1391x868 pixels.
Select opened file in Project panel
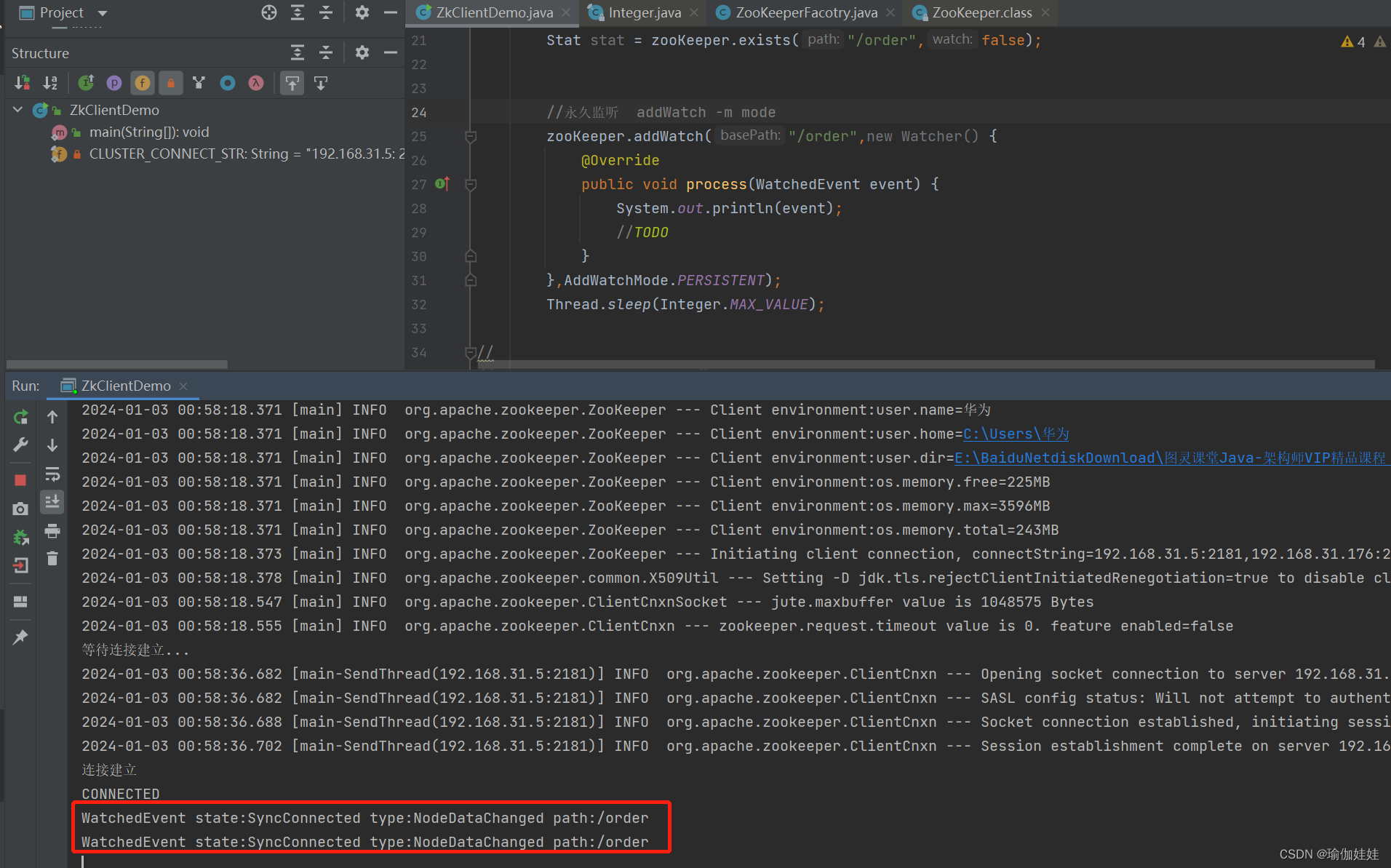(x=269, y=12)
